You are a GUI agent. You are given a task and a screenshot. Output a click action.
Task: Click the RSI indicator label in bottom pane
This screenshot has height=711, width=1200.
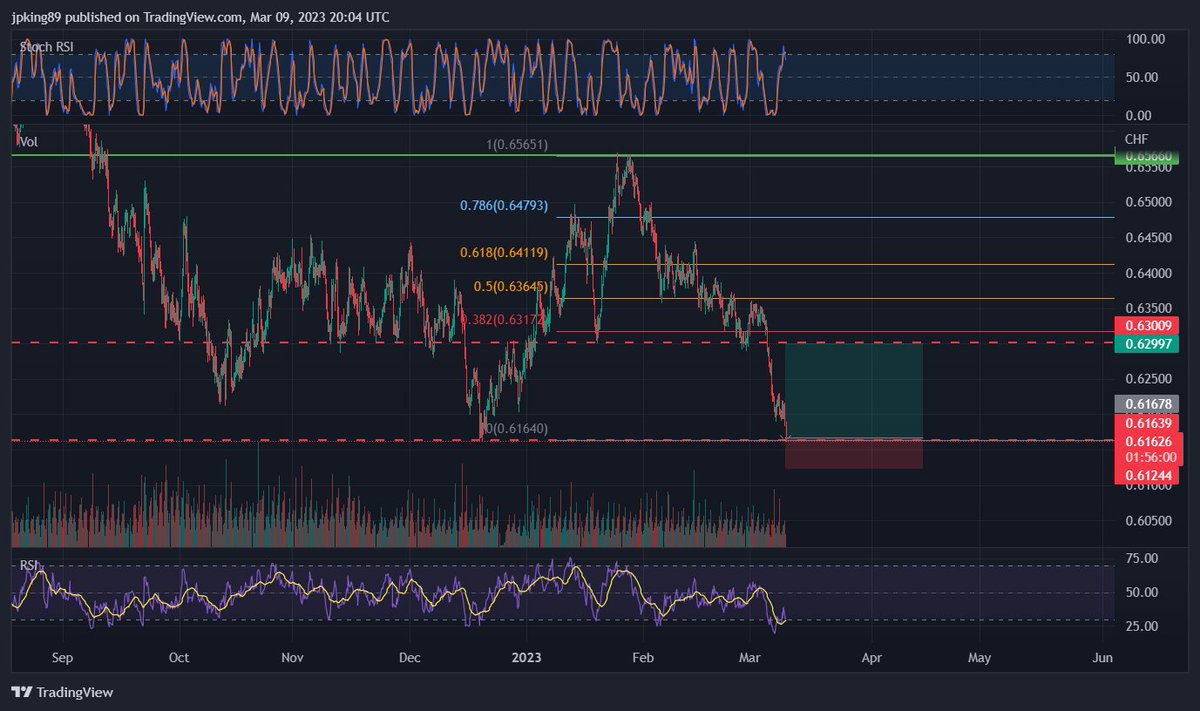pos(30,566)
